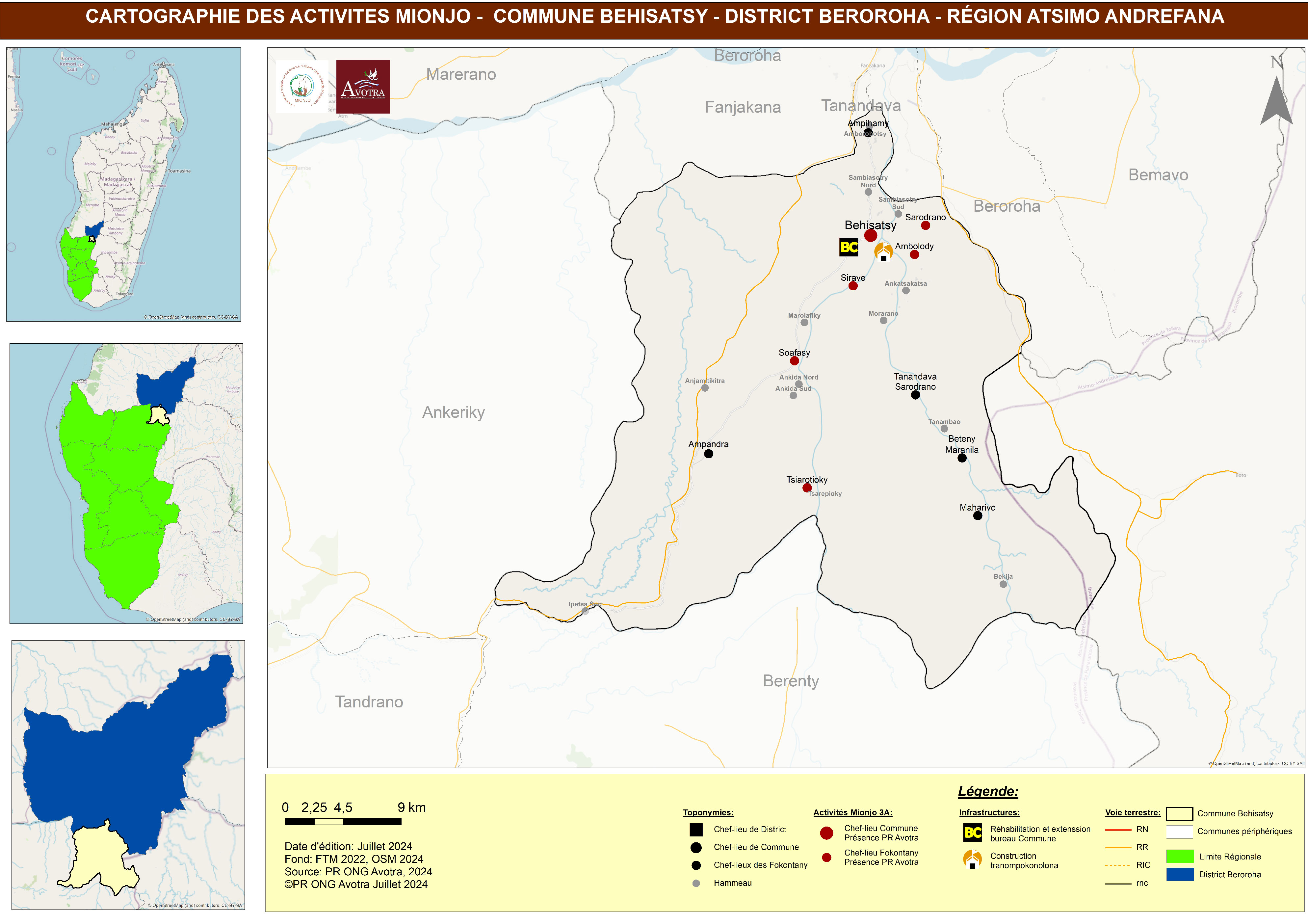The height and width of the screenshot is (924, 1308).
Task: Click the gray Bekija hamlet dot
Action: 1003,585
